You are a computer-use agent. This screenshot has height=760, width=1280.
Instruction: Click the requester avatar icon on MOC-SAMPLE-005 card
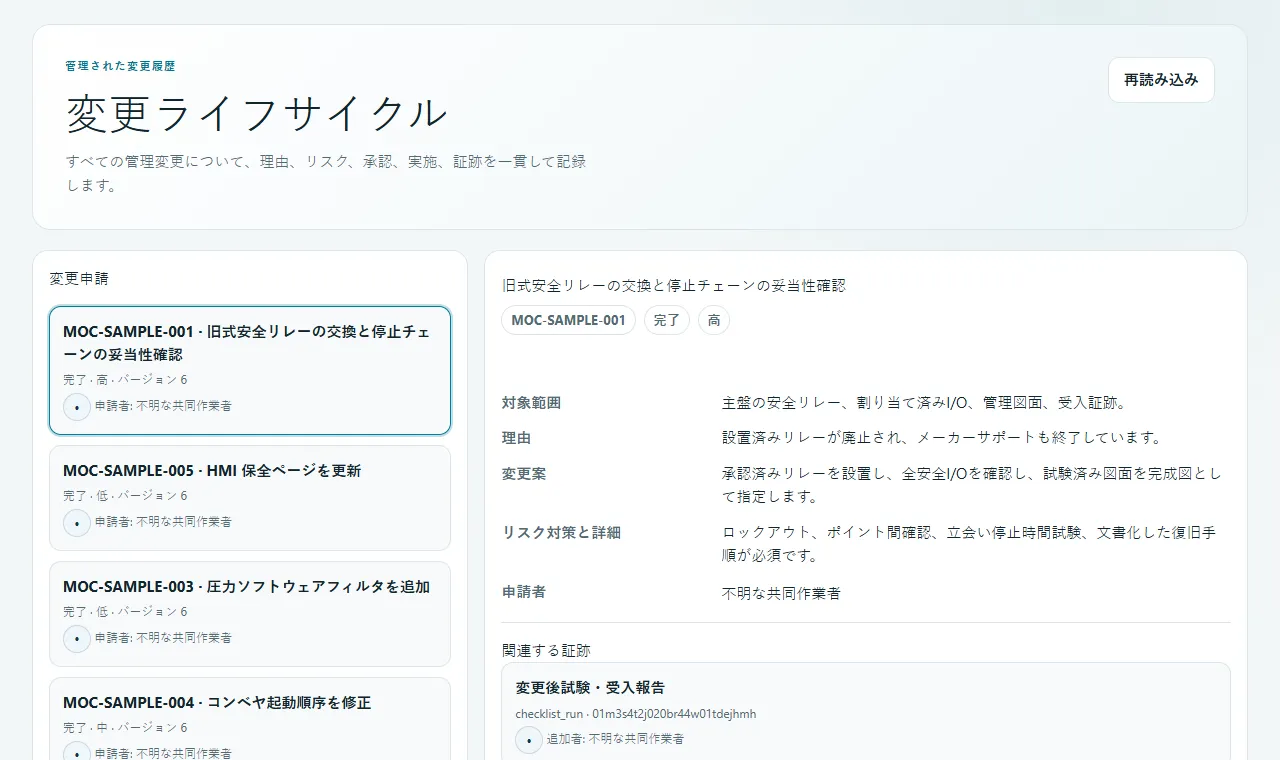[x=77, y=523]
